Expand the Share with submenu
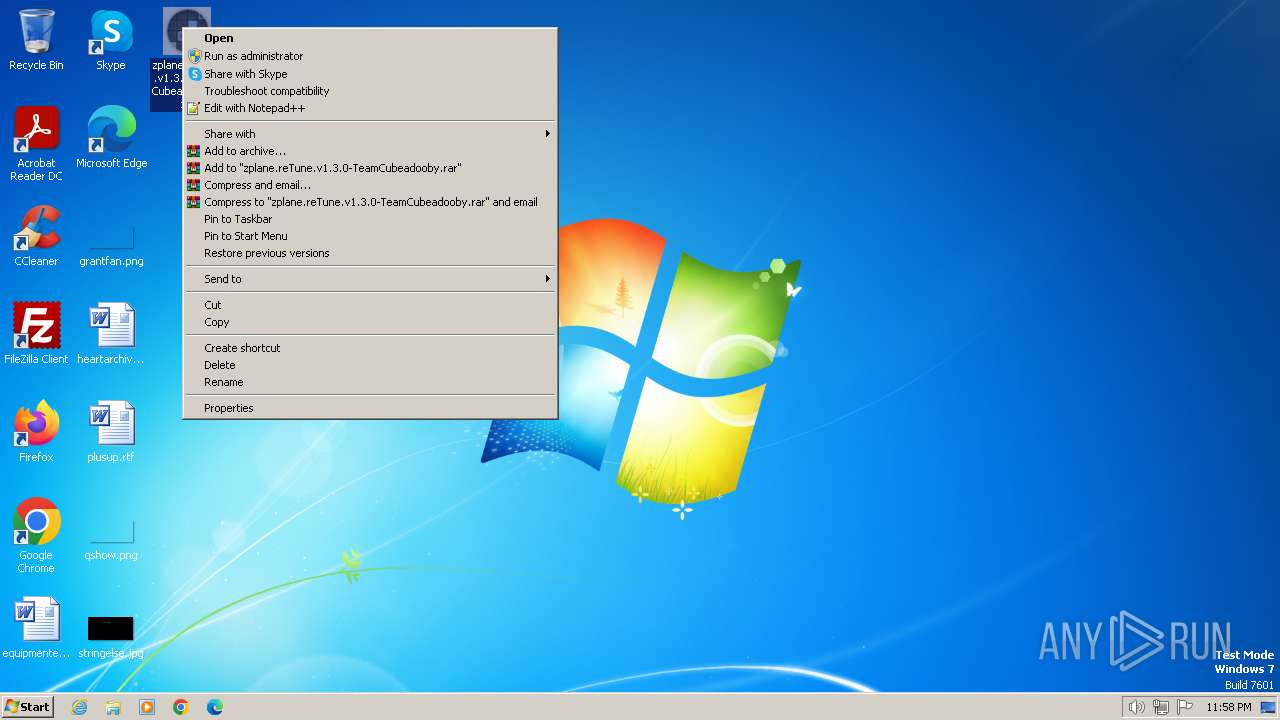The width and height of the screenshot is (1280, 720). 370,134
